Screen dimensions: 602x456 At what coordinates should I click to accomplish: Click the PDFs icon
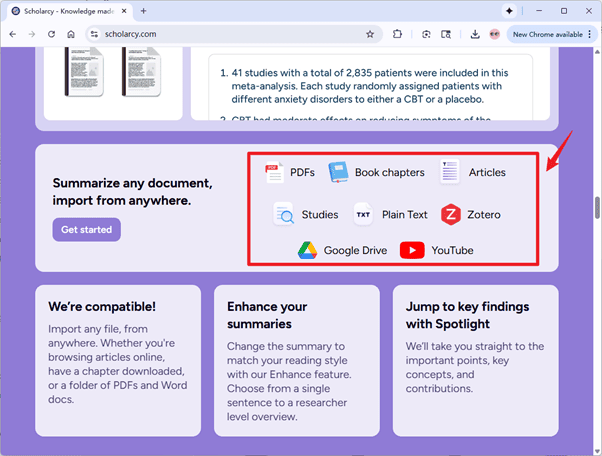tap(274, 172)
